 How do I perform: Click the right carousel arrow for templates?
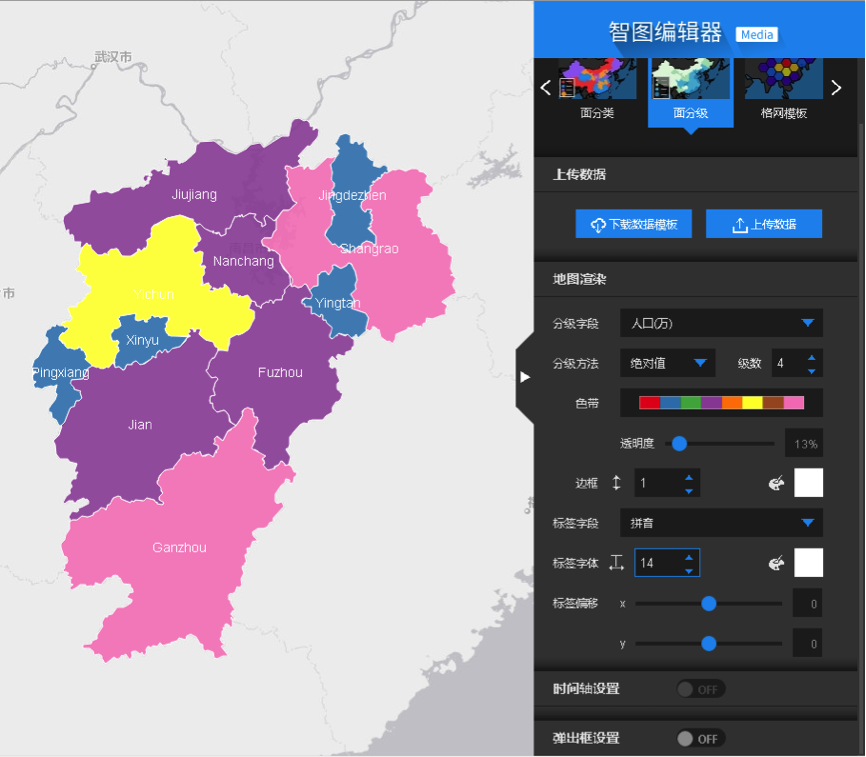tap(836, 87)
